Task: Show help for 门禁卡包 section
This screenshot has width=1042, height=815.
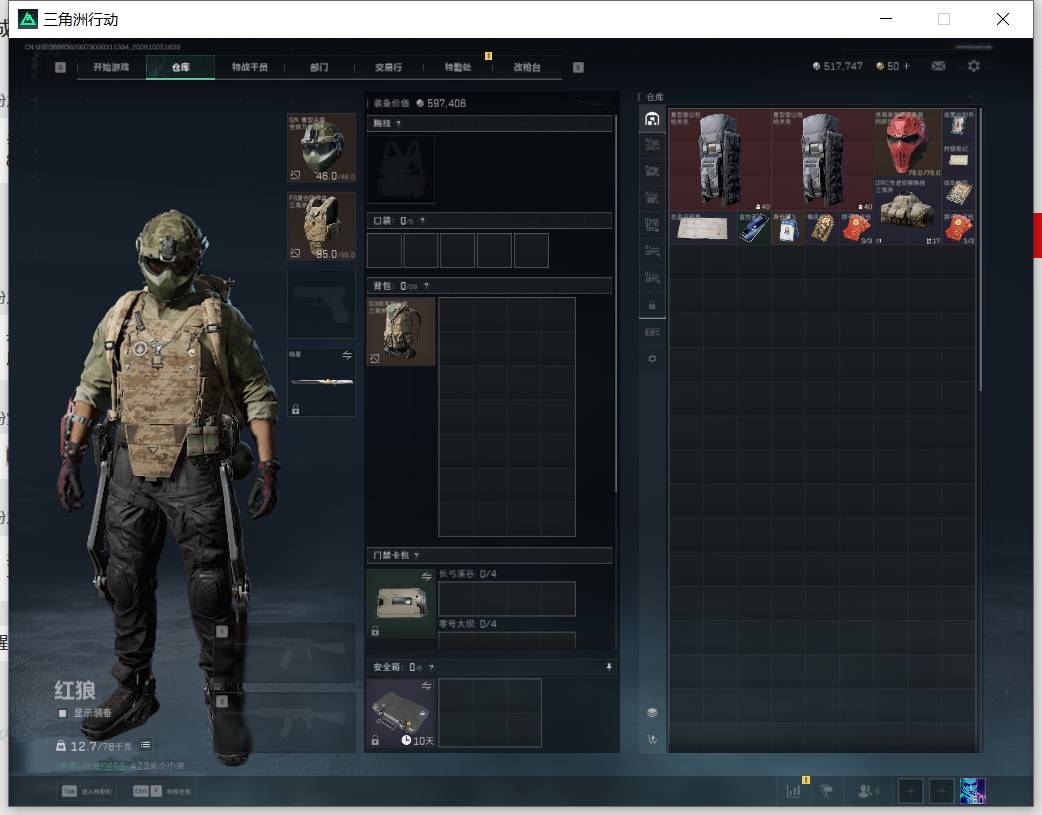Action: coord(417,555)
